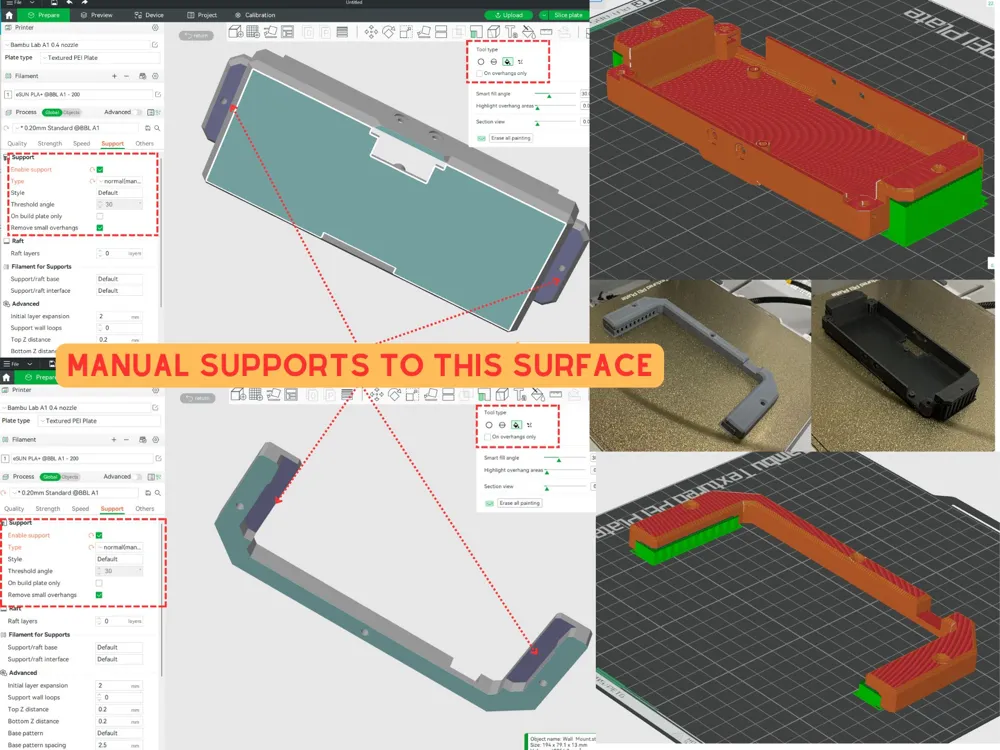Click the Home icon in the top bar
Viewport: 1000px width, 750px height.
(x=9, y=15)
